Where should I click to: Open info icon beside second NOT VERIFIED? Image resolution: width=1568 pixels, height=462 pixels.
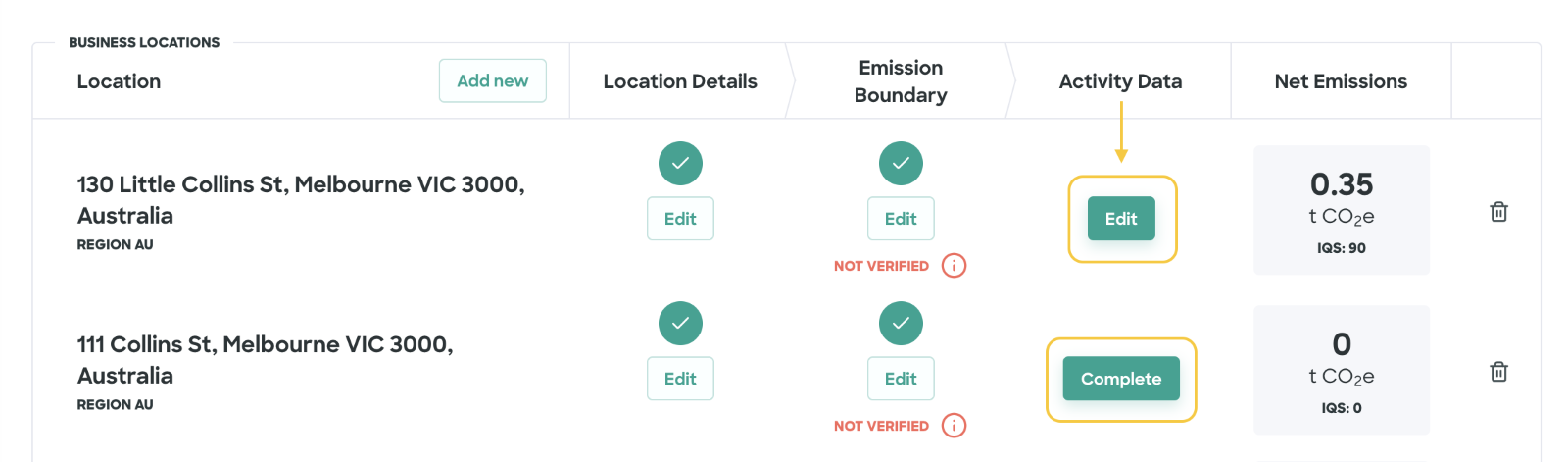coord(954,426)
